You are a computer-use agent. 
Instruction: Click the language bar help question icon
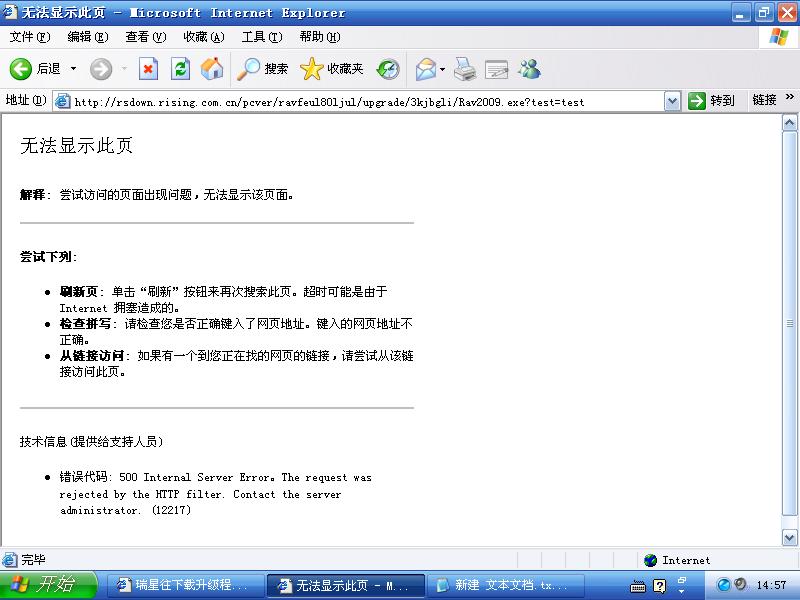point(660,586)
